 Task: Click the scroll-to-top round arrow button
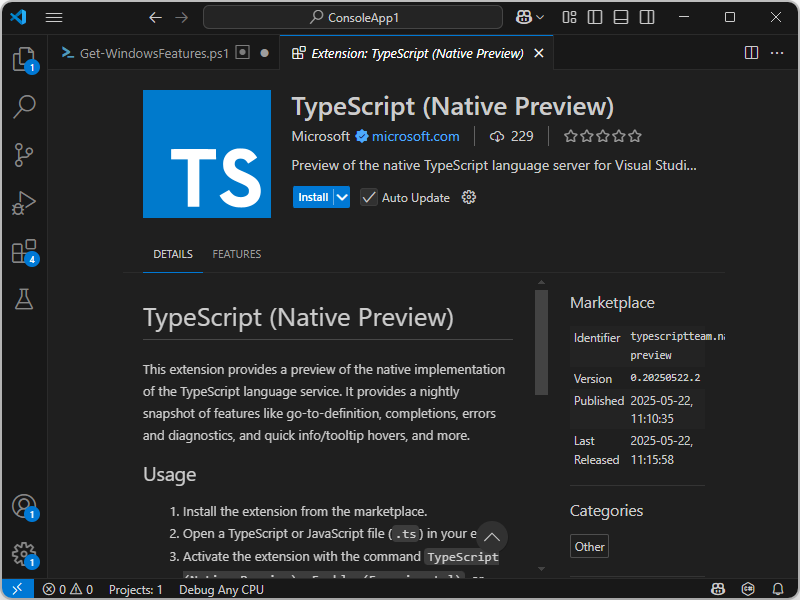pyautogui.click(x=492, y=537)
